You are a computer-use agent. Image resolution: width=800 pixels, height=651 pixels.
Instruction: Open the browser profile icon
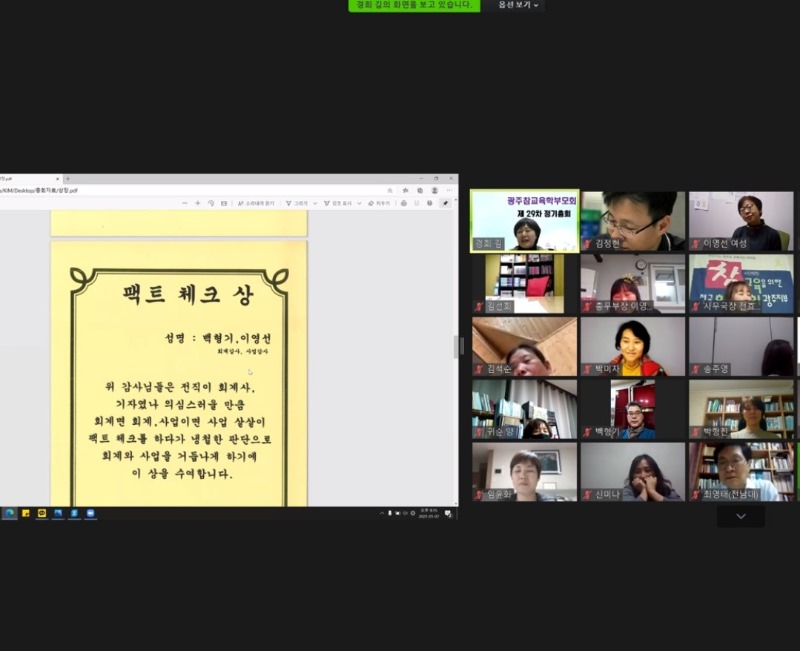pos(435,190)
